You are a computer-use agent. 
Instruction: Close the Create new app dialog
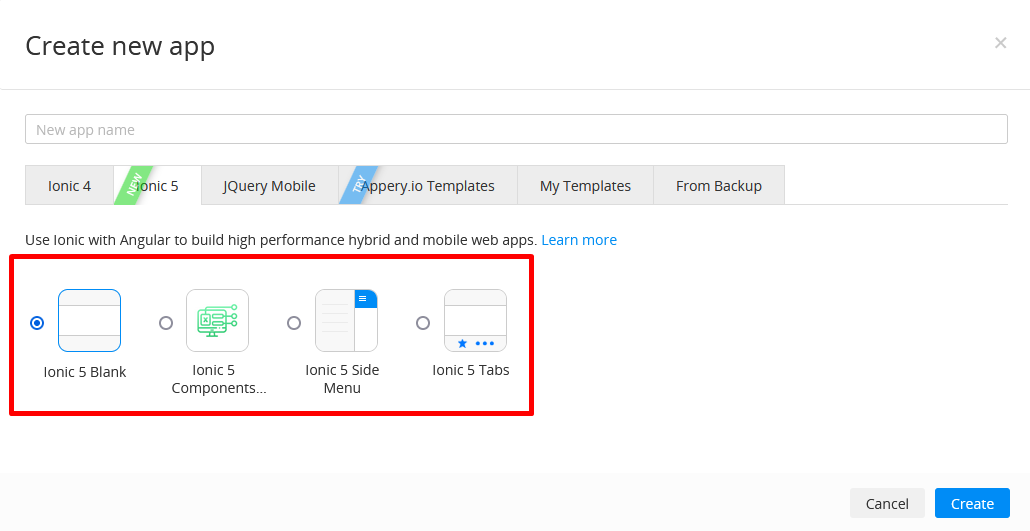1000,43
